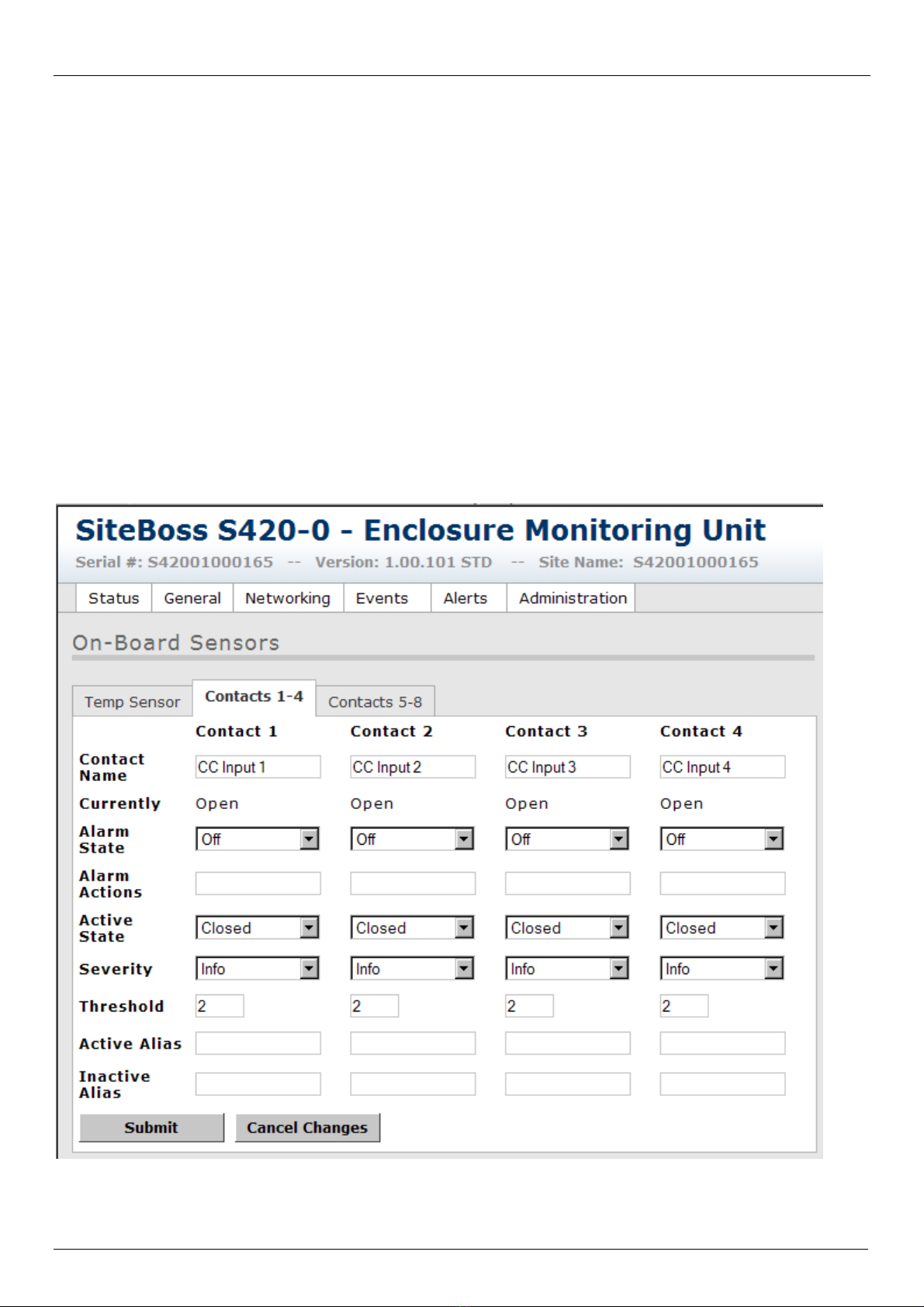Select Contact 4 Active Alias field

click(x=722, y=1043)
